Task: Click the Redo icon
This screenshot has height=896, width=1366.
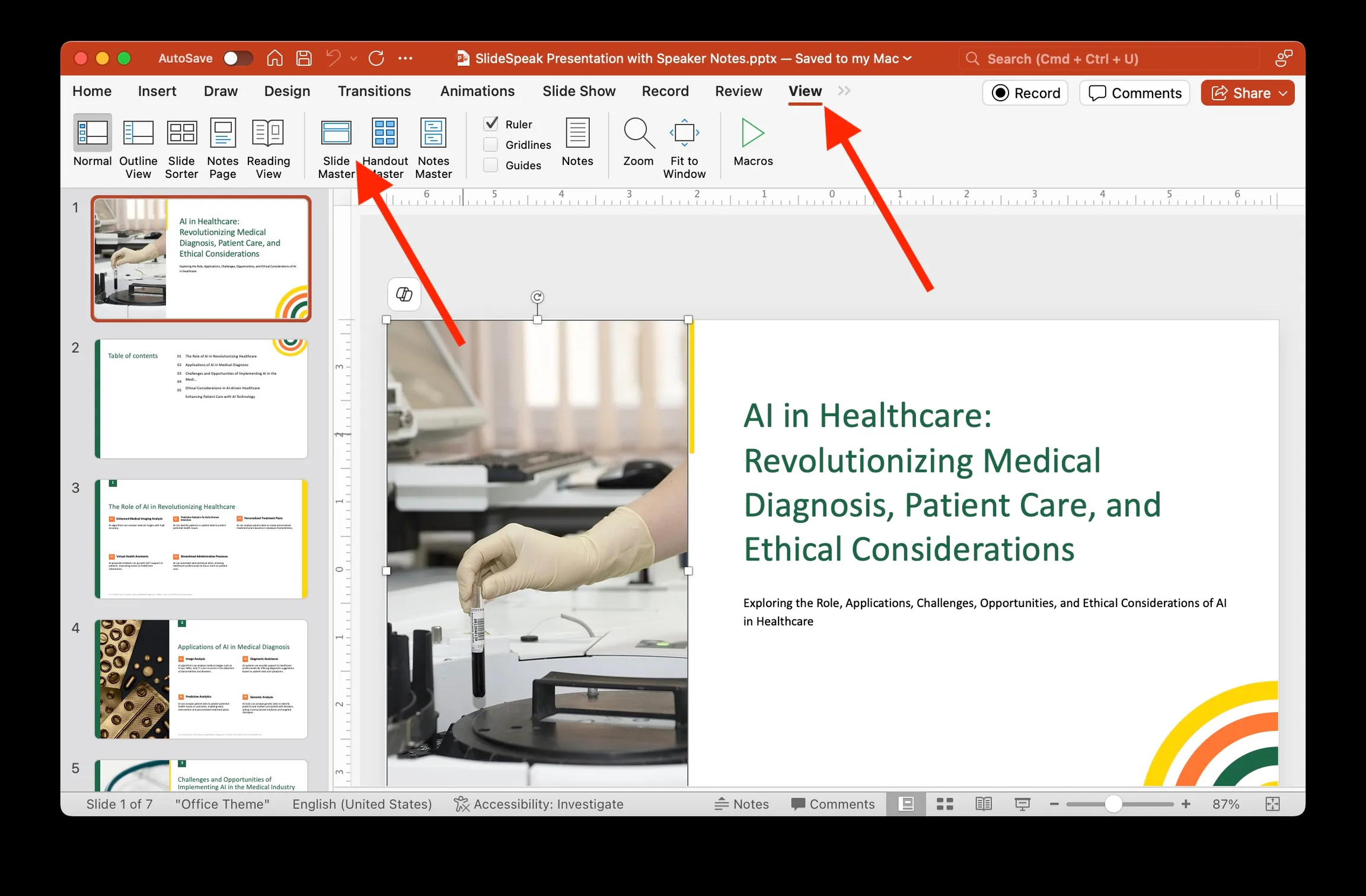Action: tap(376, 58)
